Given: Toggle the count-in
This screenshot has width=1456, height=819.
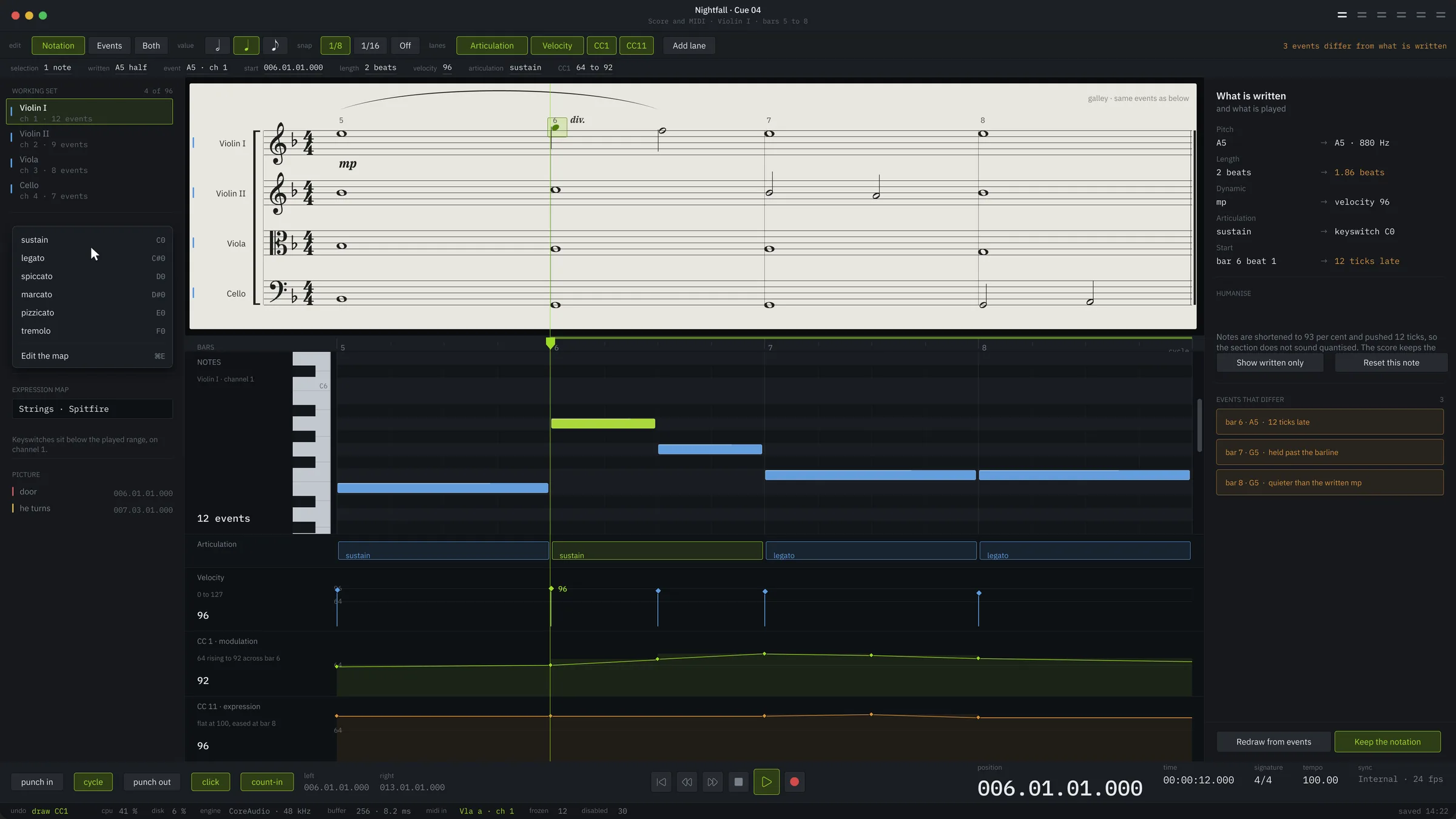Looking at the screenshot, I should point(267,782).
